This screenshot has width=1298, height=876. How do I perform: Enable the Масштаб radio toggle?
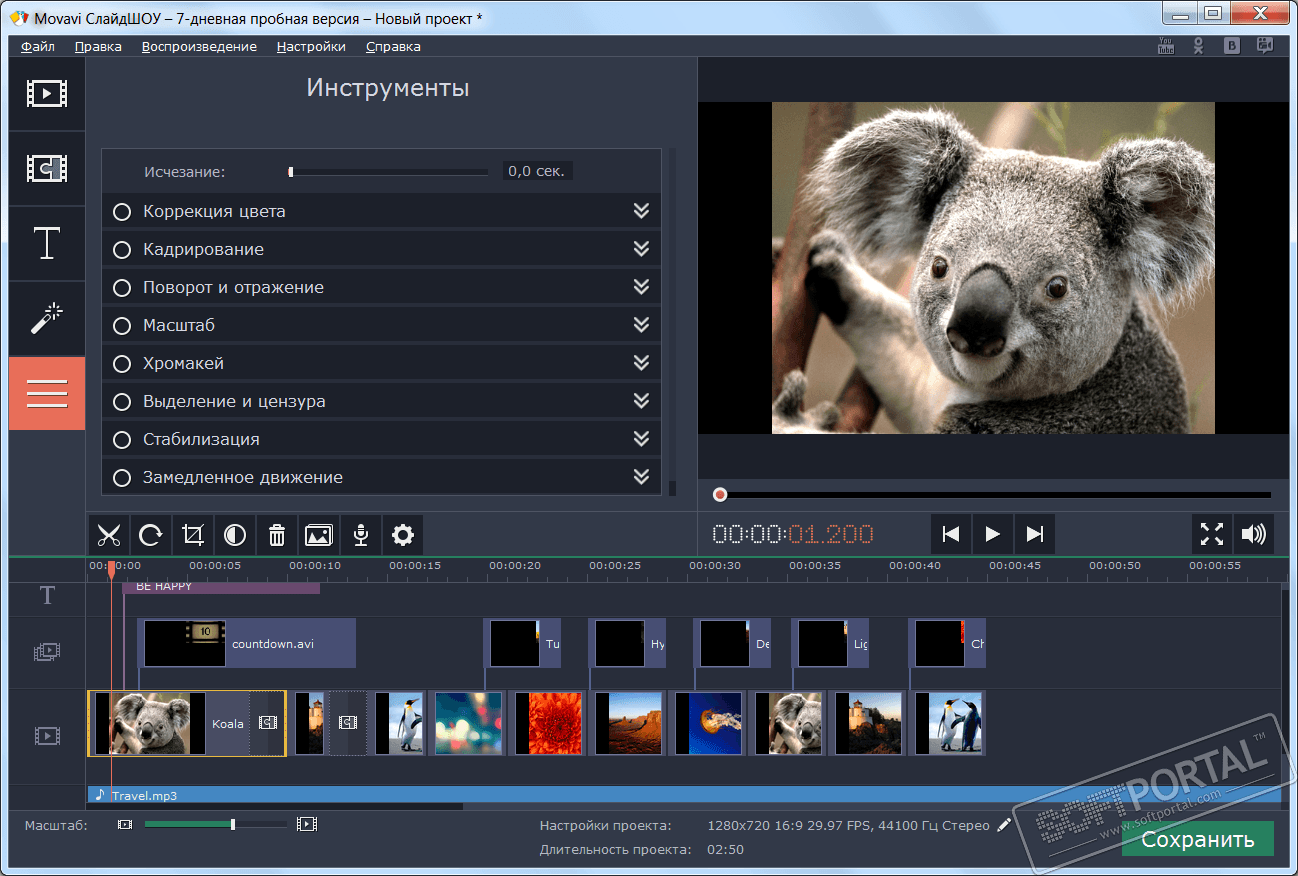click(x=122, y=326)
